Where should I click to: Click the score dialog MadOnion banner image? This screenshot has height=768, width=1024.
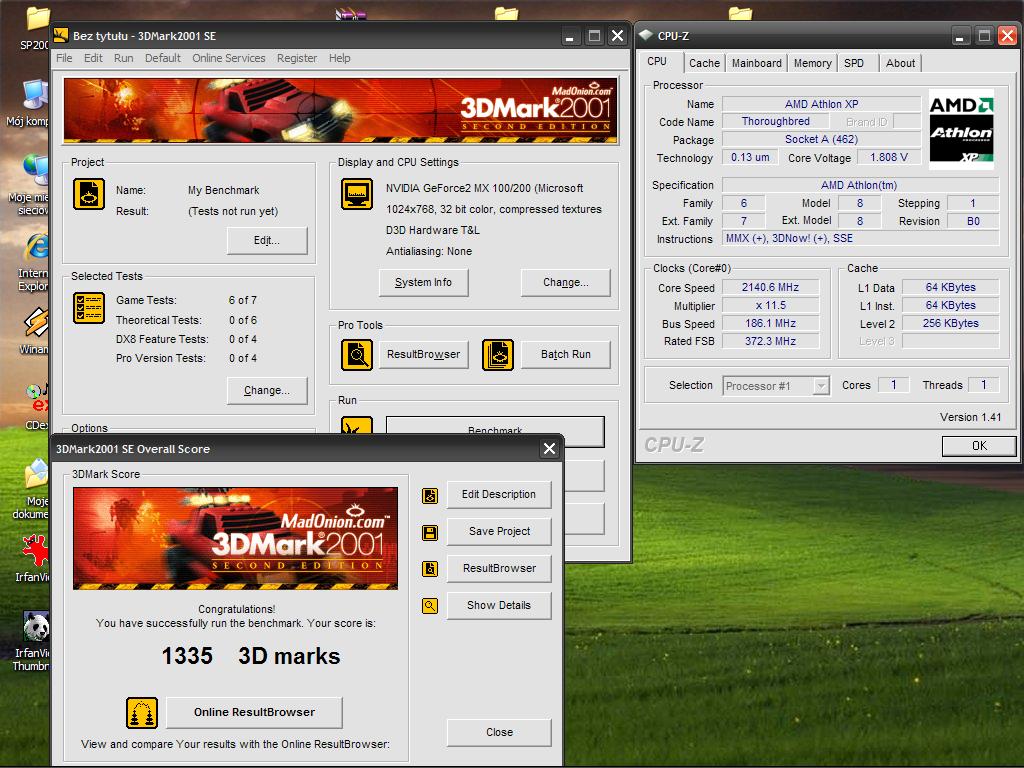[235, 539]
